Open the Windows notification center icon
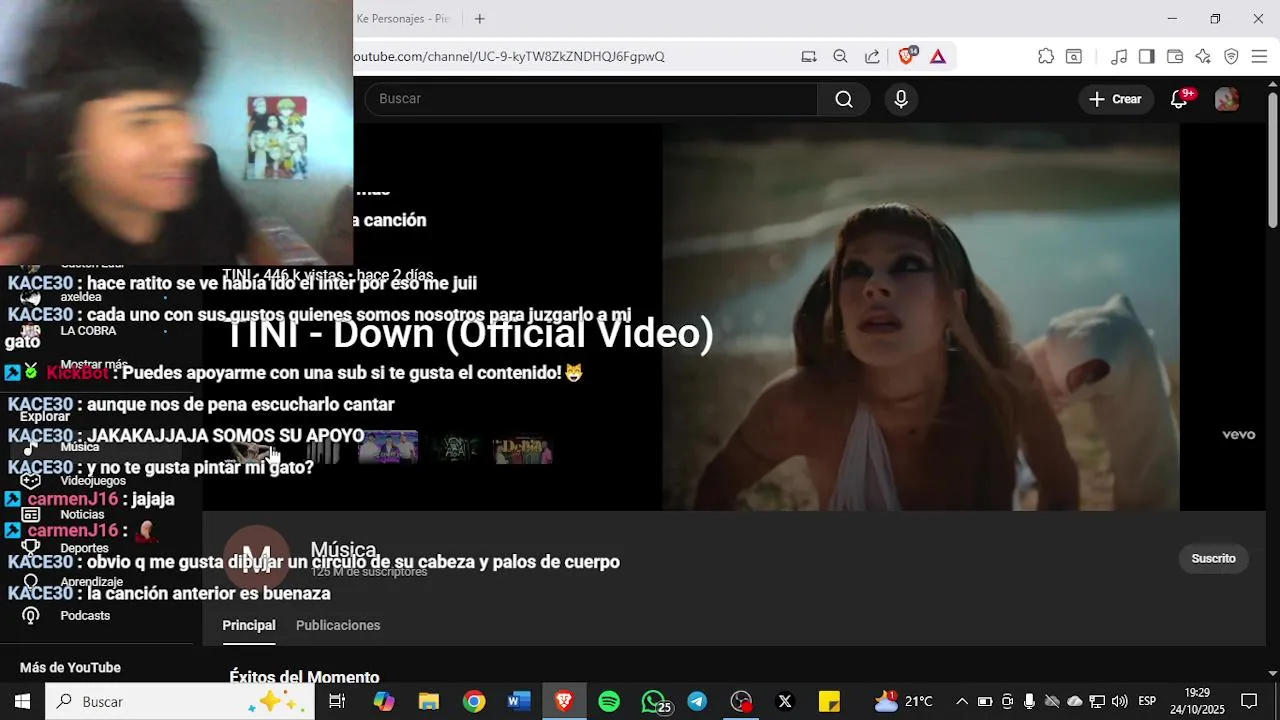Screen dimensions: 1280x720 tap(1249, 701)
